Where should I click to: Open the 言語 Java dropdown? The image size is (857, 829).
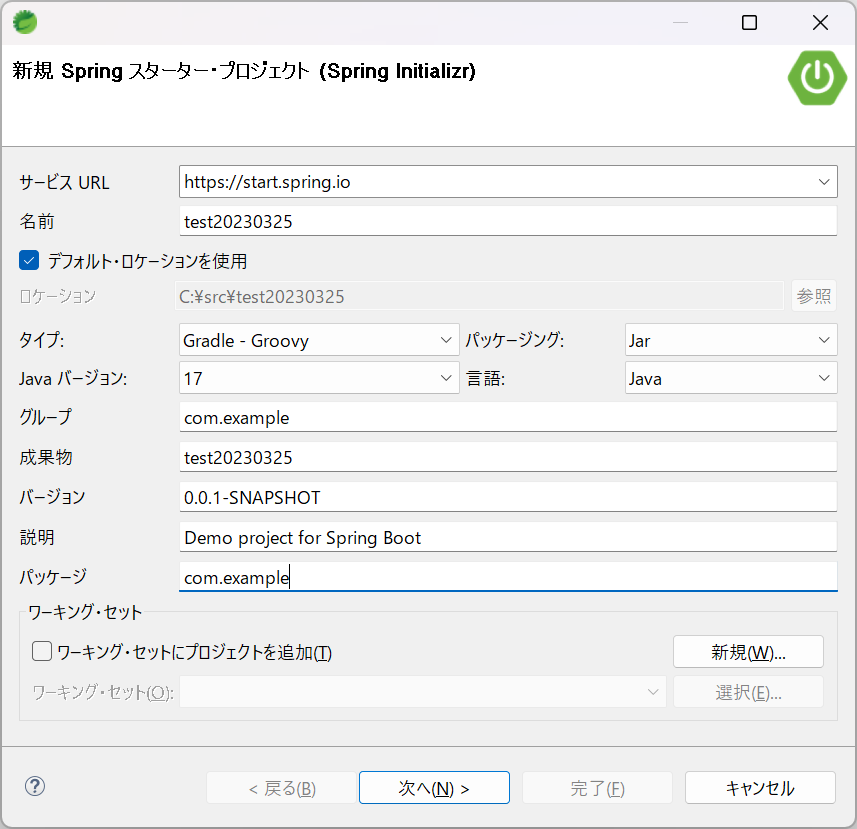click(824, 378)
